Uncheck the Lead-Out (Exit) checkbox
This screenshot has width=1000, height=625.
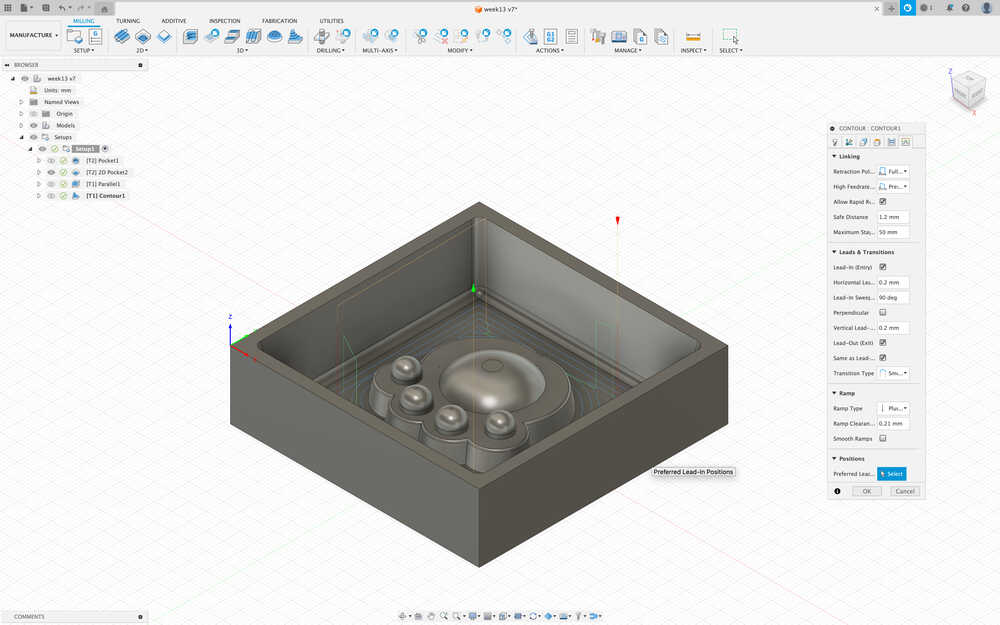(x=883, y=342)
